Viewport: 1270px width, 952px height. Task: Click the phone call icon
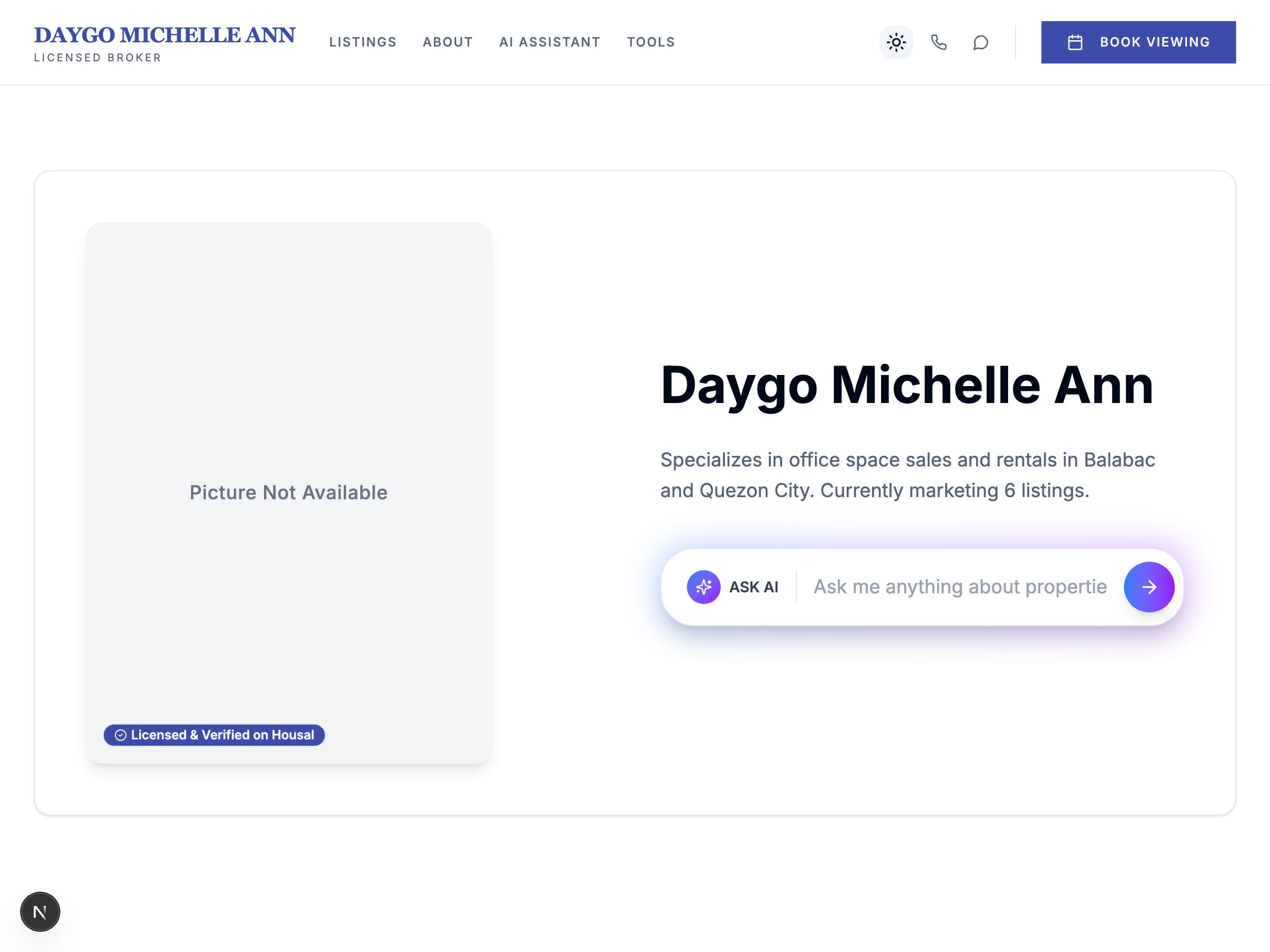(938, 42)
